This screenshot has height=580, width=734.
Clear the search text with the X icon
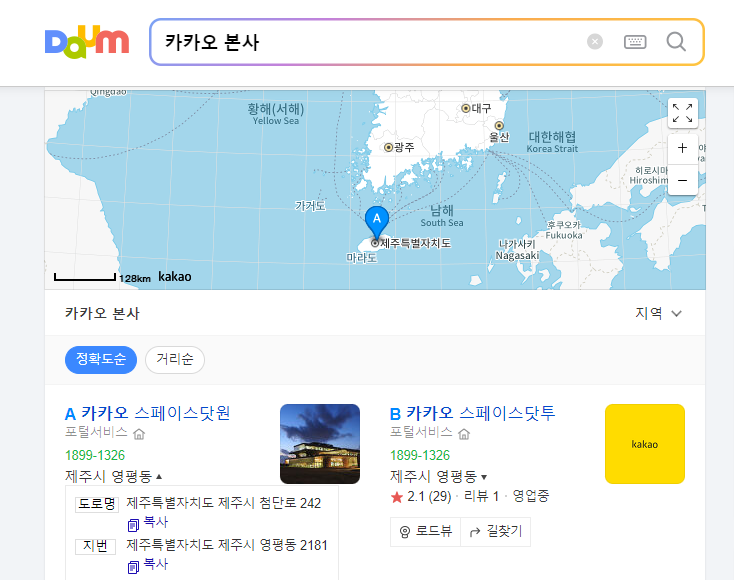595,42
